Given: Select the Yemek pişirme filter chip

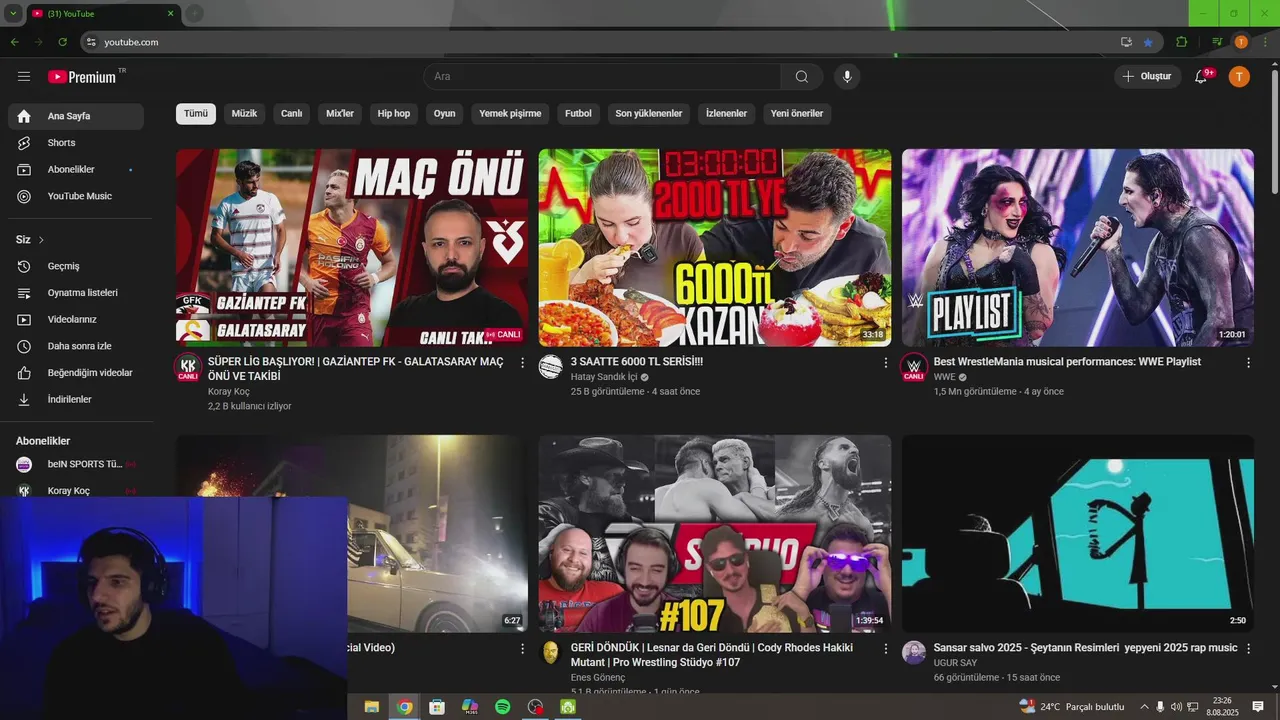Looking at the screenshot, I should (x=510, y=114).
